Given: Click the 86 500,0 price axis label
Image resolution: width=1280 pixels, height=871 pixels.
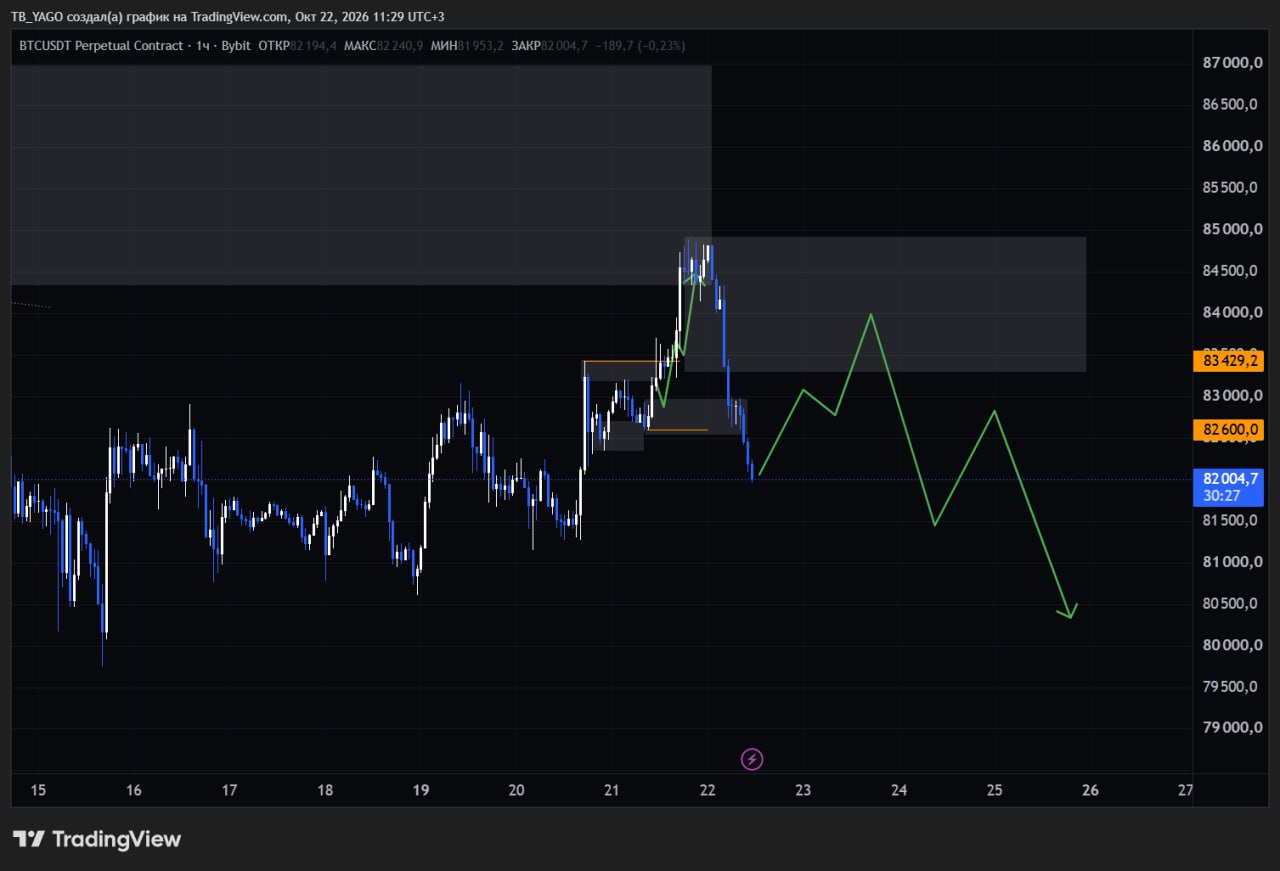Looking at the screenshot, I should 1232,104.
